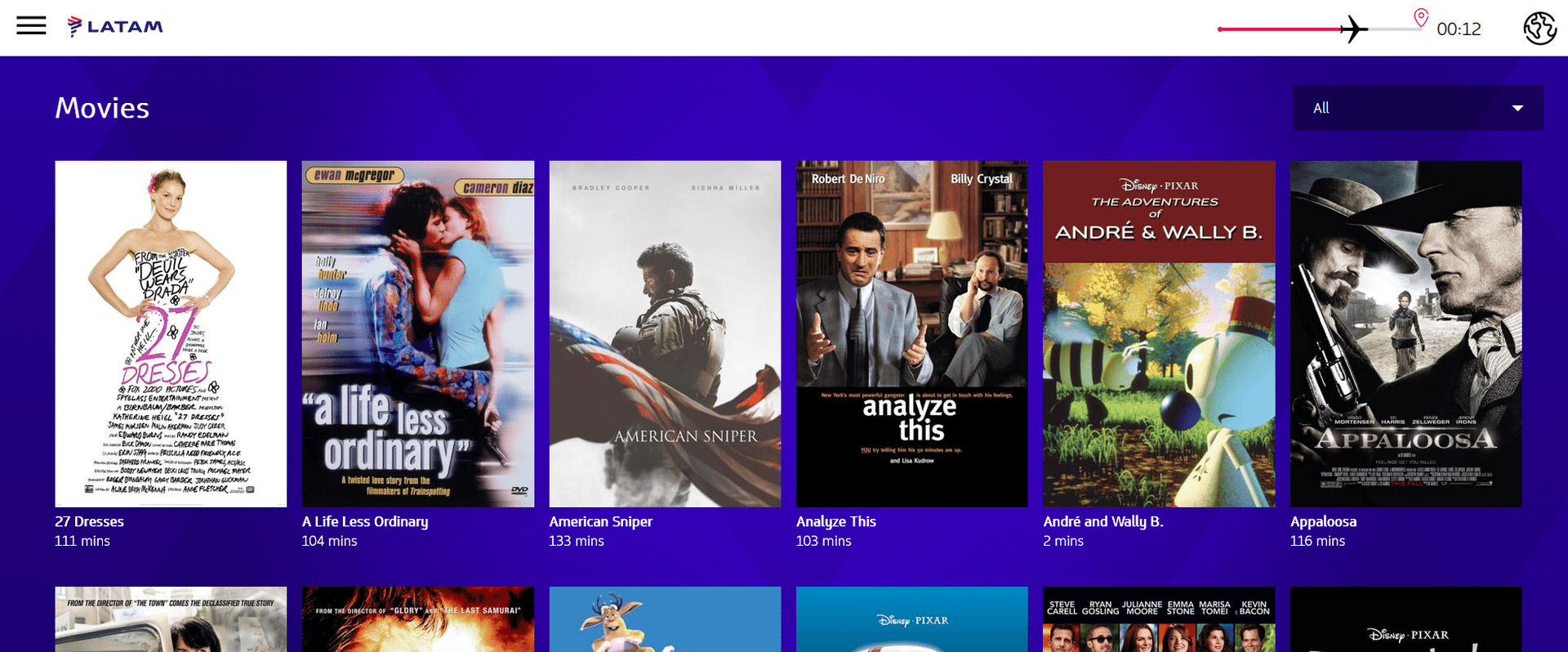
Task: Open the Crazy Stupid Love cast poster
Action: (1159, 623)
